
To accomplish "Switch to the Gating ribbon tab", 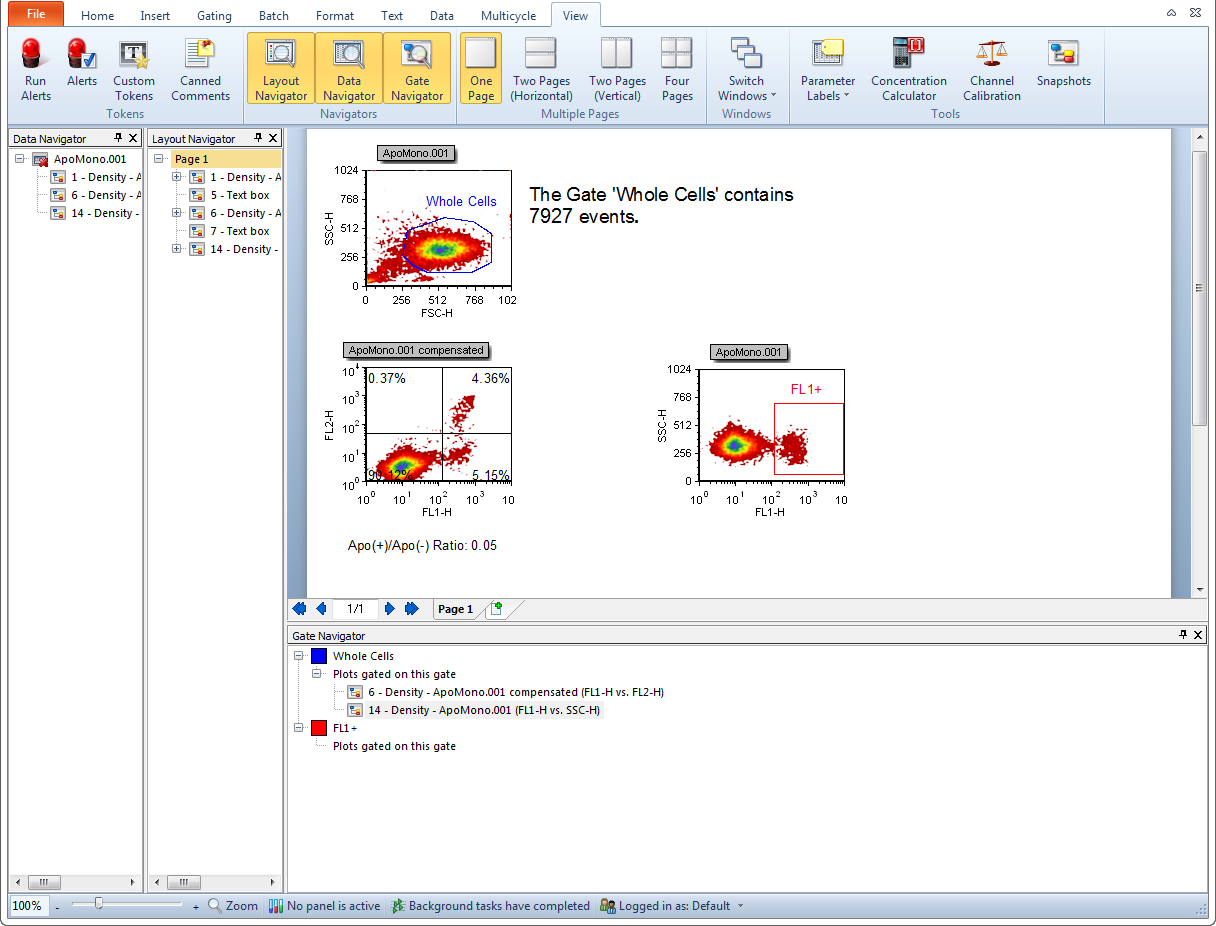I will tap(214, 16).
